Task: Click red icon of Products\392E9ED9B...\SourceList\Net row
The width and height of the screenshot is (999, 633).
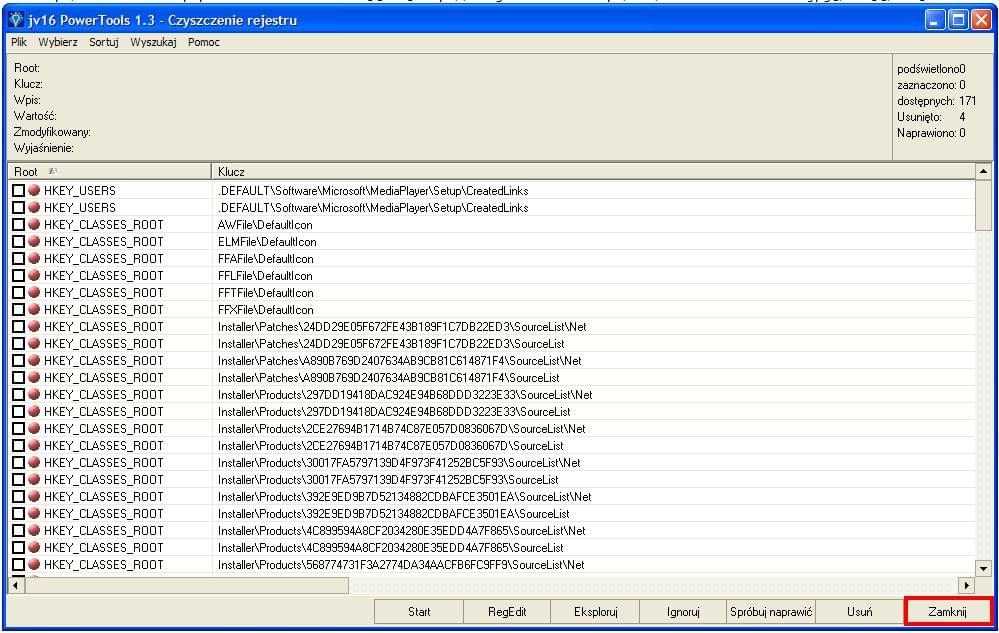Action: pyautogui.click(x=34, y=496)
